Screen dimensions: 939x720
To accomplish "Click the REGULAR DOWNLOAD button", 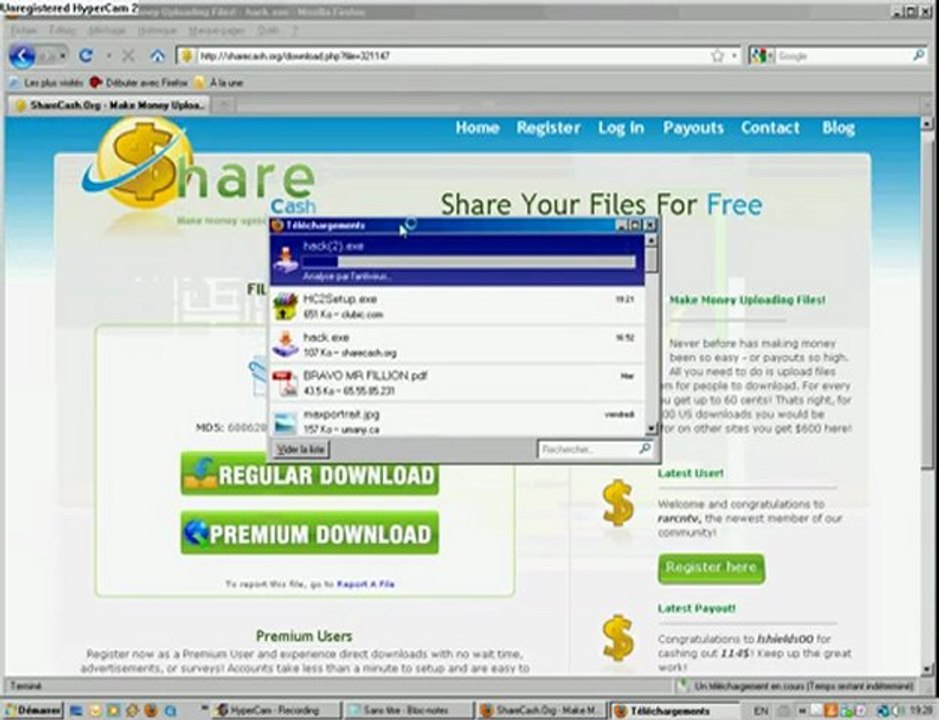I will tap(310, 474).
